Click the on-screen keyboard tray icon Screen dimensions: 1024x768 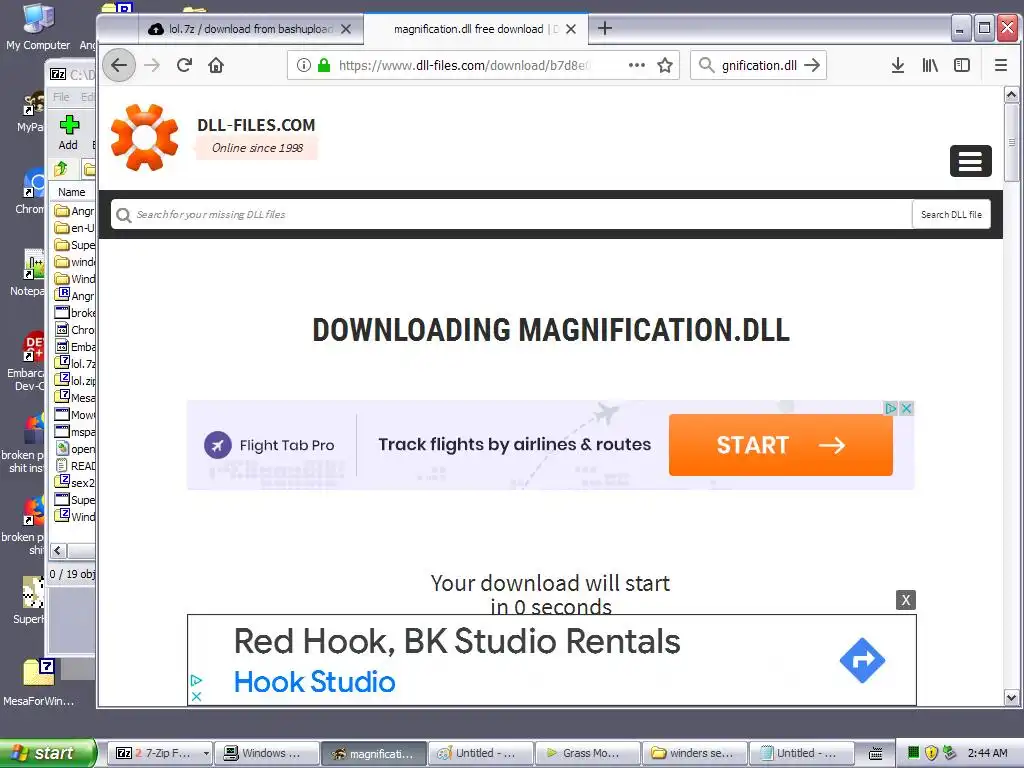coord(876,753)
